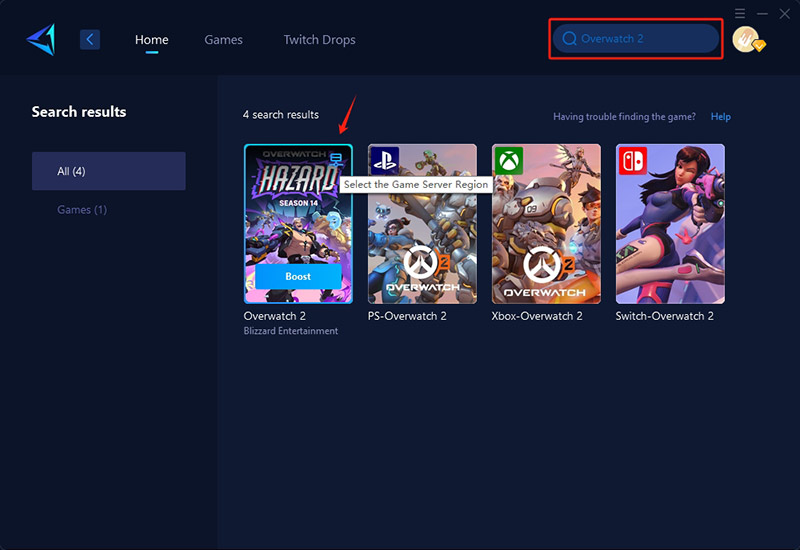Go back using the blue chevron button
The image size is (800, 550).
[x=90, y=39]
